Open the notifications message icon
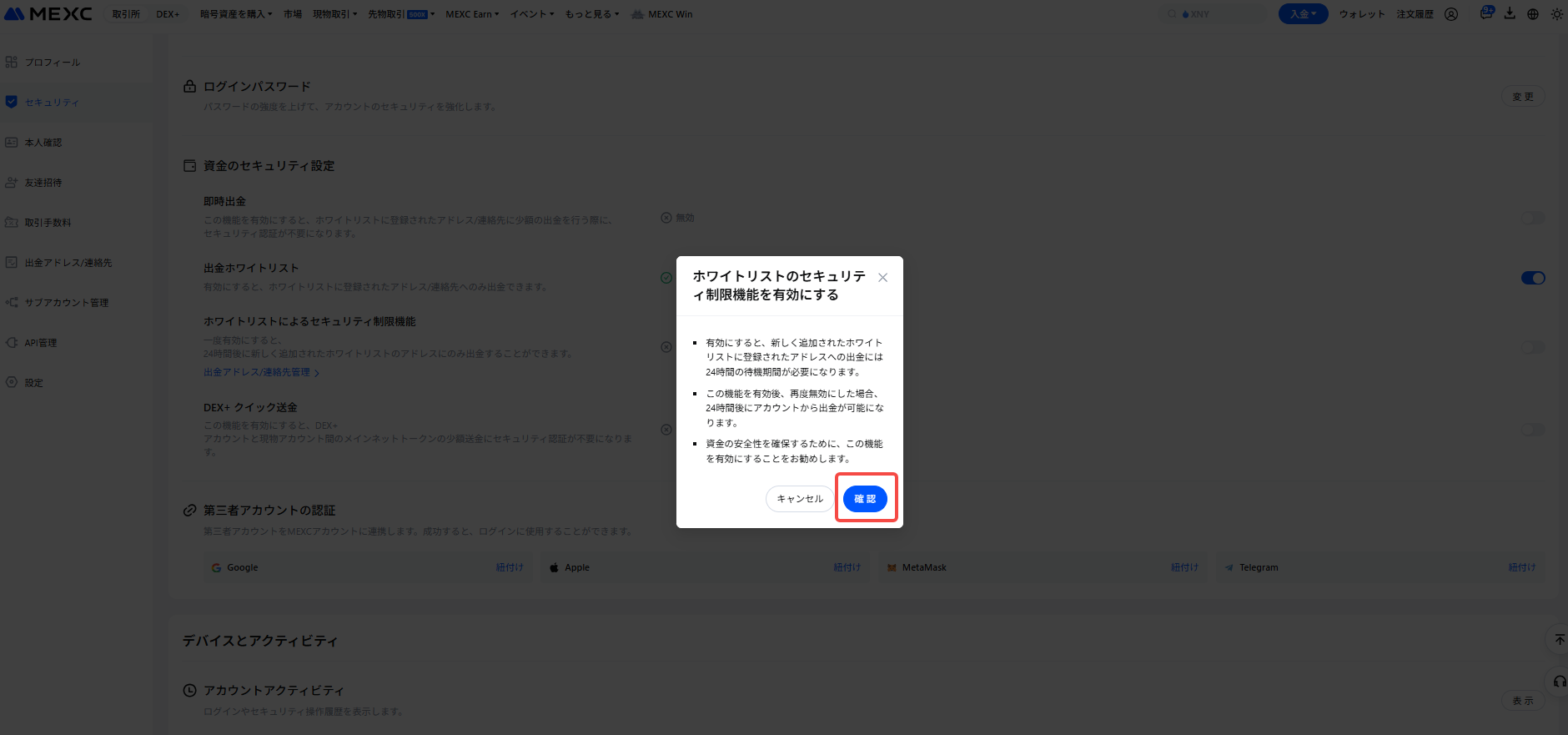 (x=1486, y=13)
